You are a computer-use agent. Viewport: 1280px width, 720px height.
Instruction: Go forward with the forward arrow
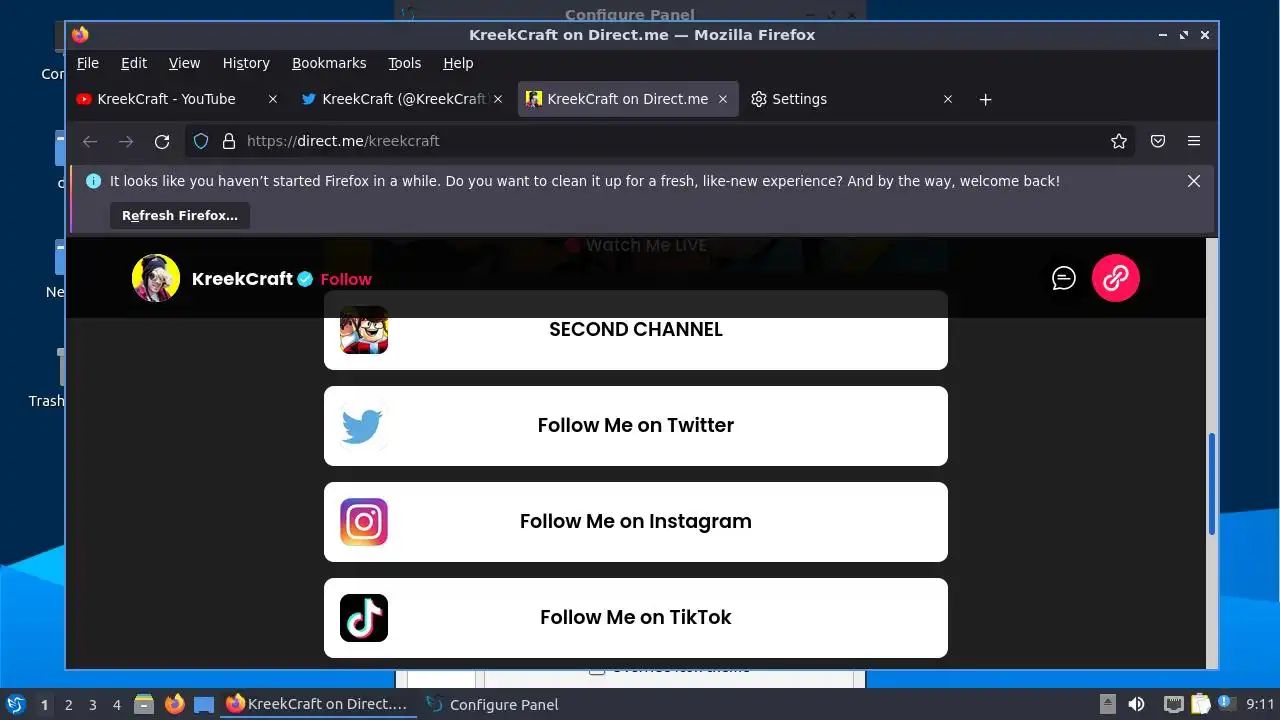[x=126, y=141]
